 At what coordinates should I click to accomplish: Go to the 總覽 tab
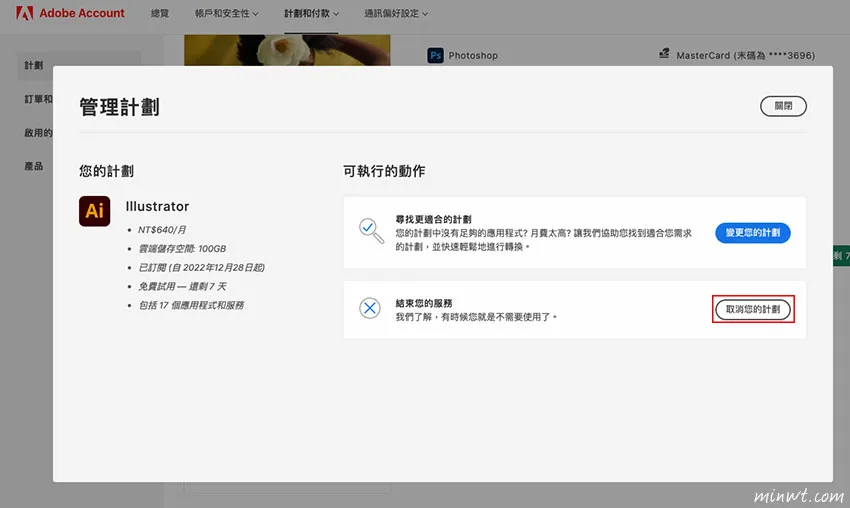(x=159, y=14)
